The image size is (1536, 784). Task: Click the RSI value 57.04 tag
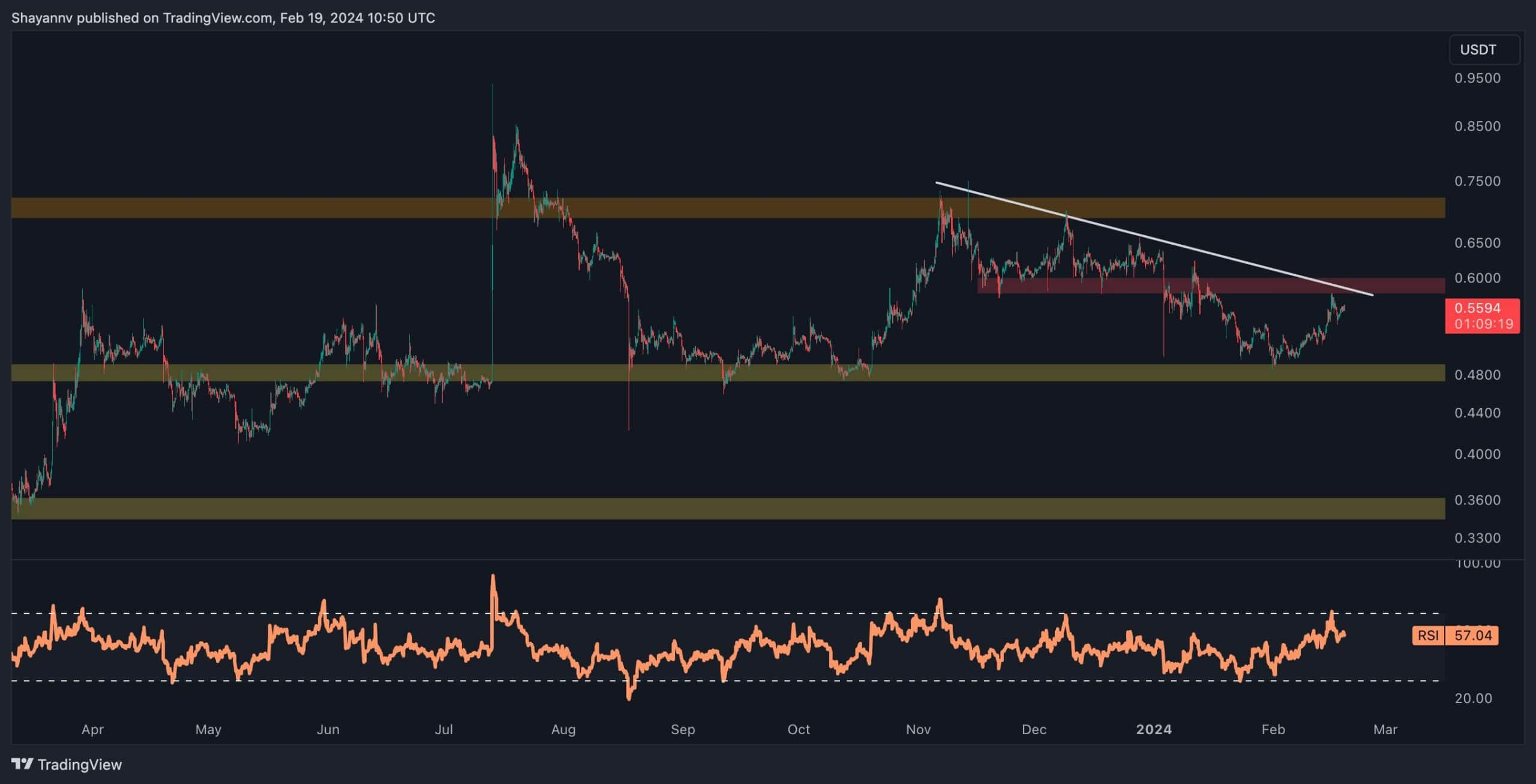coord(1472,635)
